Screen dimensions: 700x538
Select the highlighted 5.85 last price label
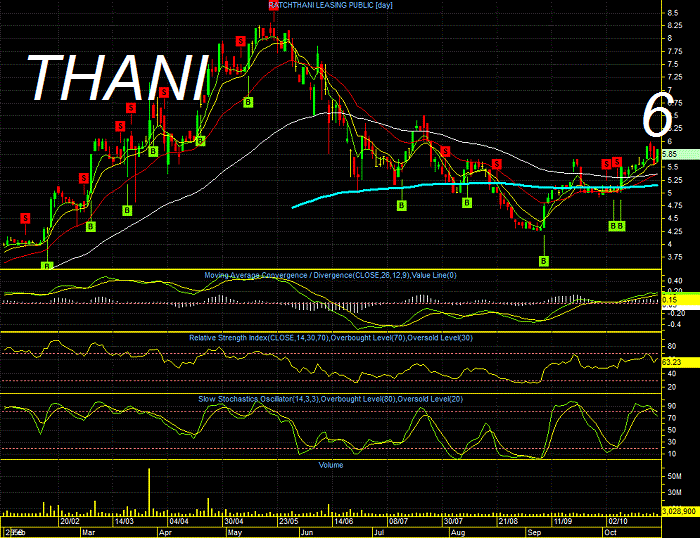pos(680,154)
